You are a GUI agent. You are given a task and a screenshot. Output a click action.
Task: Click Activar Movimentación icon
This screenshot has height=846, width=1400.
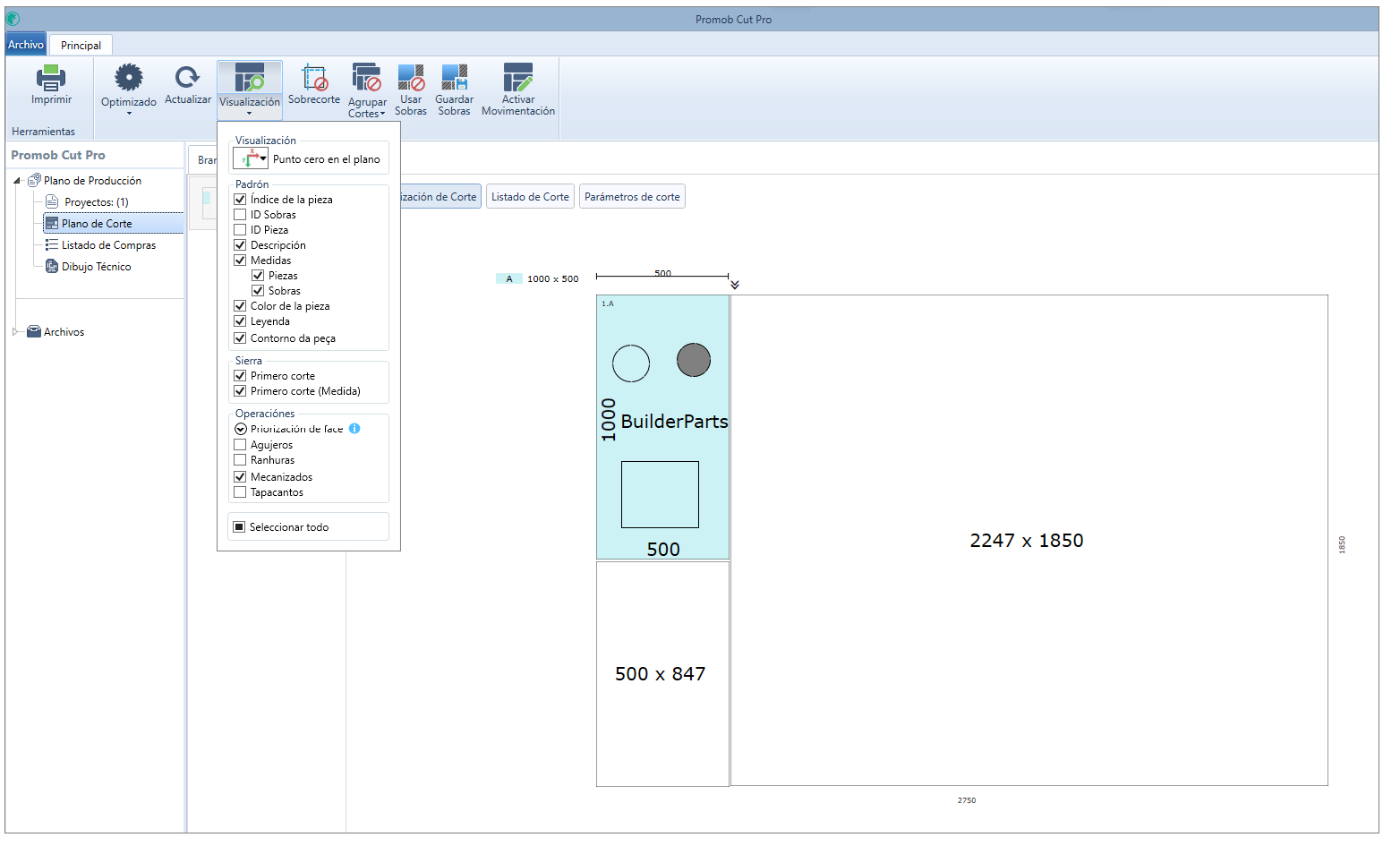click(518, 77)
